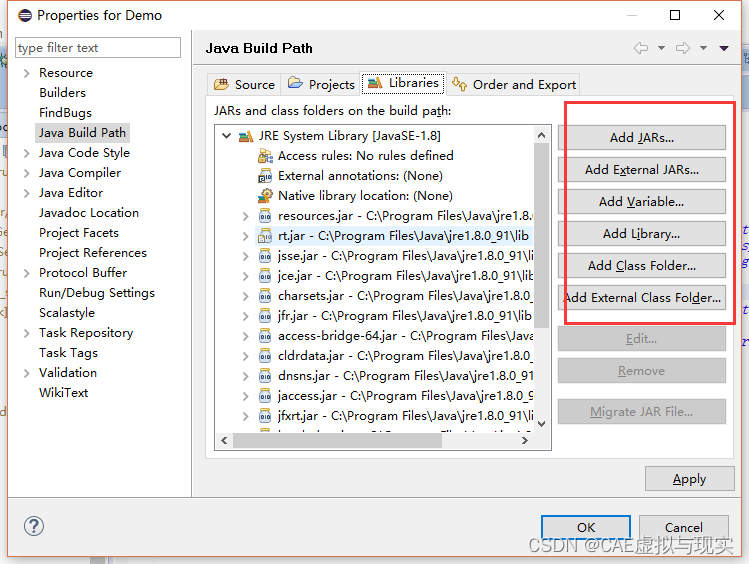Click the vertical scrollbar down arrow
749x564 pixels.
click(x=541, y=424)
